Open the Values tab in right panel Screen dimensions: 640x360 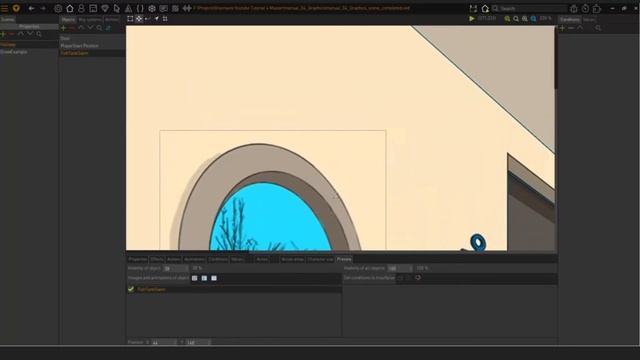589,19
